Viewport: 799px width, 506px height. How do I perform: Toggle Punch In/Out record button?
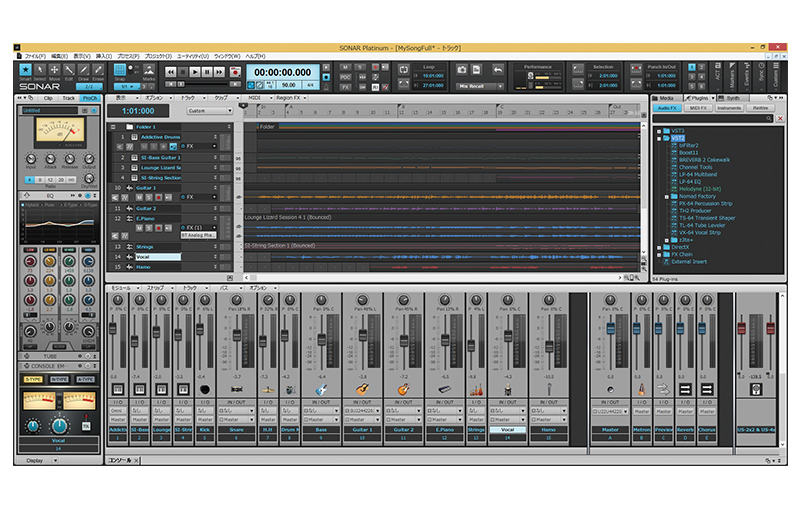(x=636, y=70)
